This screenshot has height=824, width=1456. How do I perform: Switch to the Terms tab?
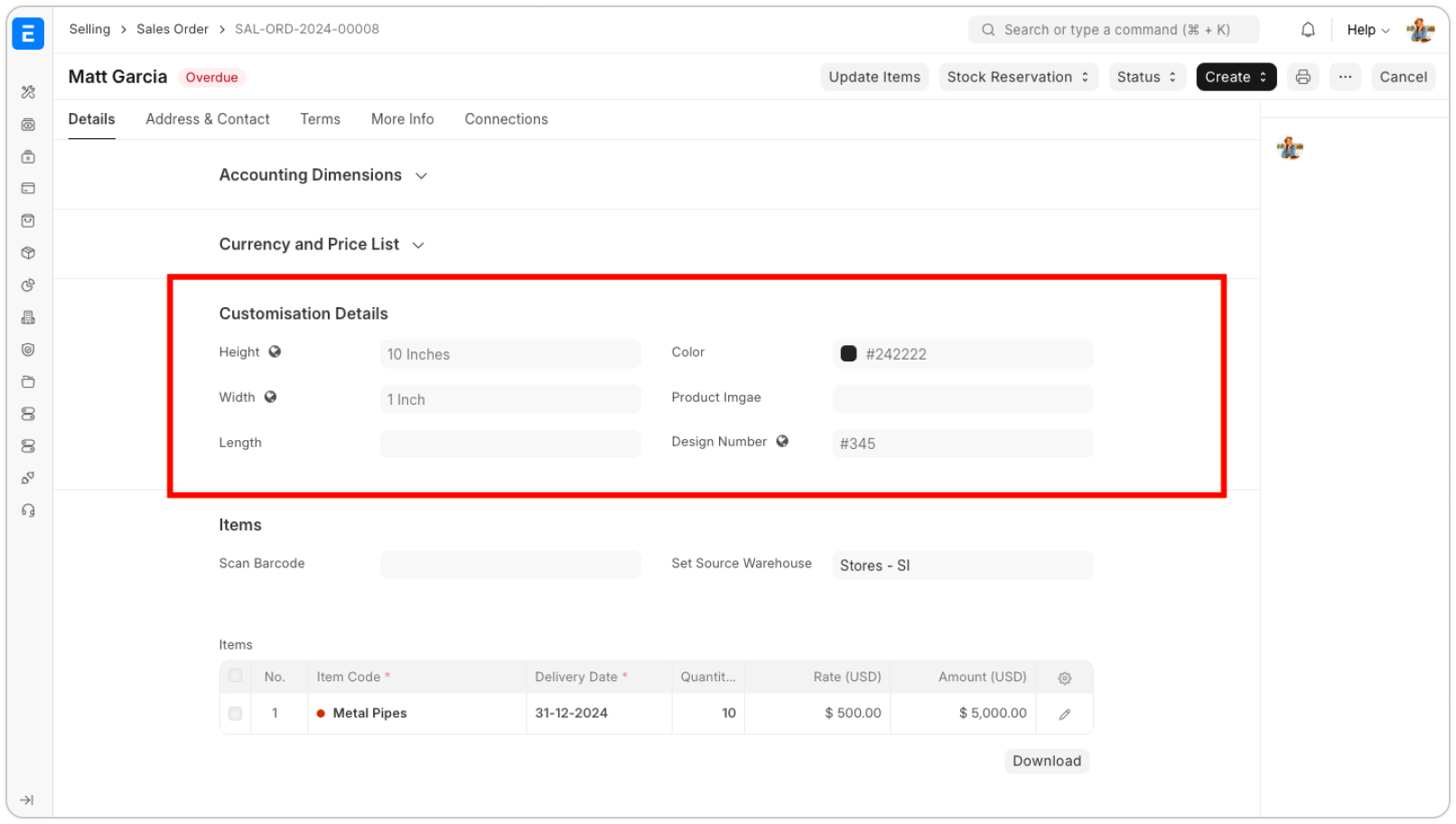(x=320, y=119)
